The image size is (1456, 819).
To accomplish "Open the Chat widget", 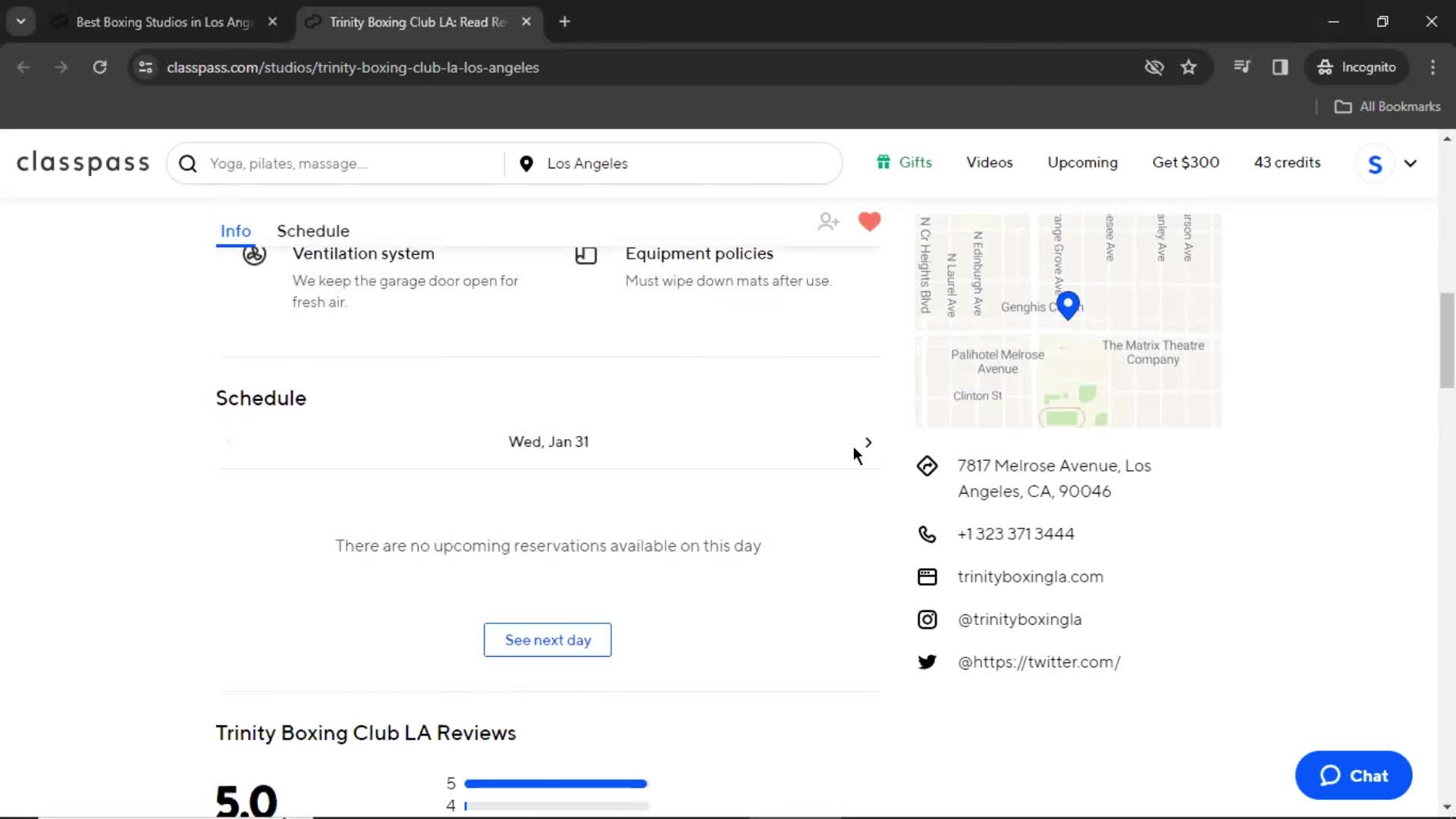I will 1354,775.
